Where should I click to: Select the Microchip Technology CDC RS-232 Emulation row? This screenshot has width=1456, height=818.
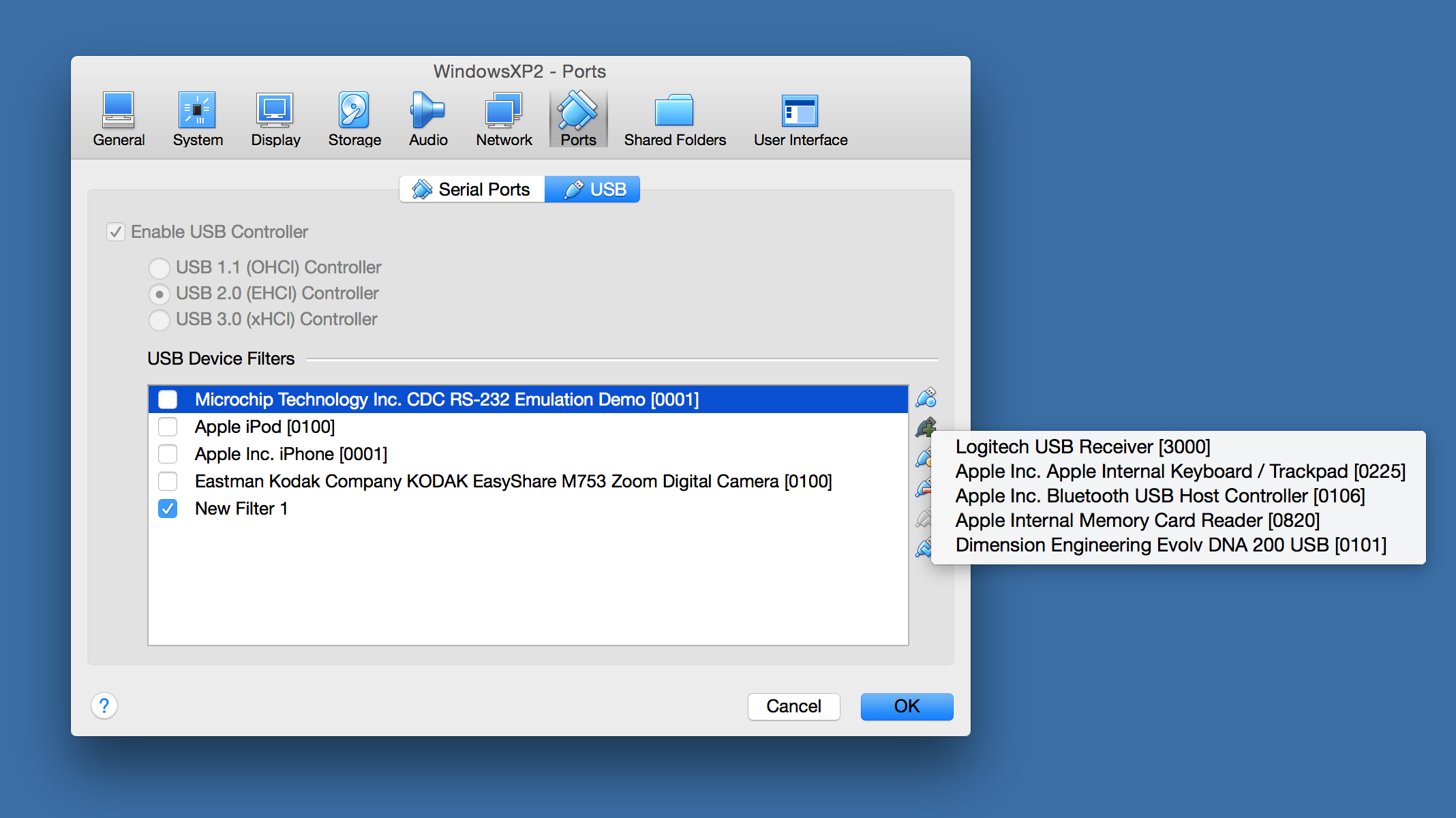coord(528,399)
